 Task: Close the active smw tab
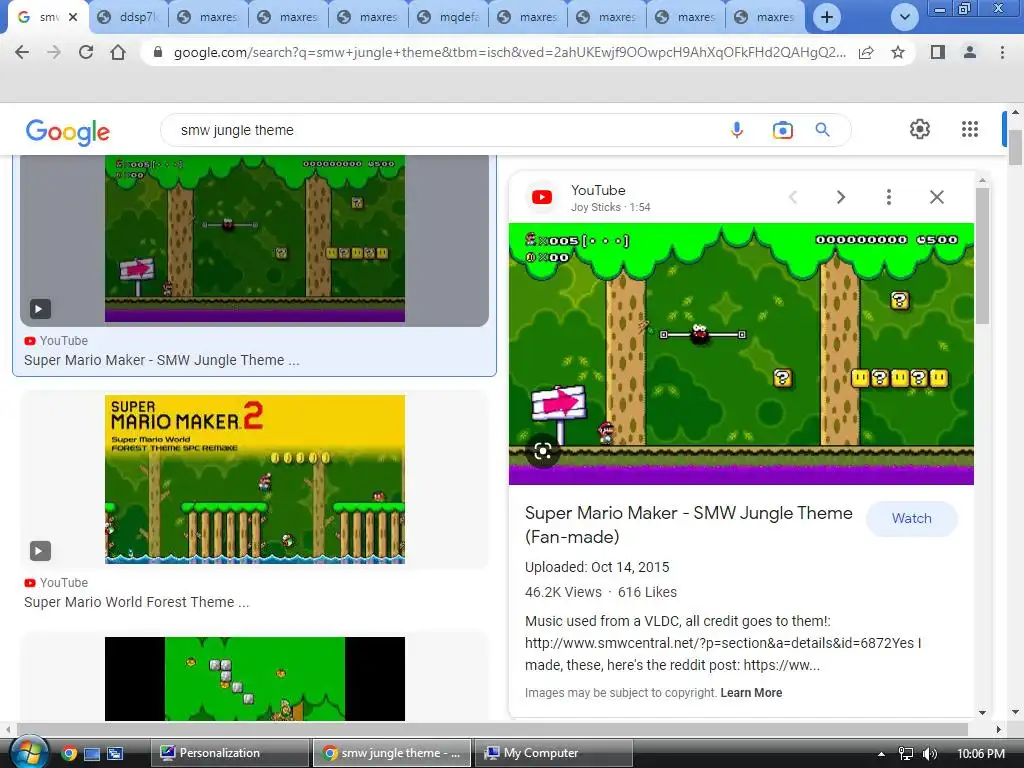(x=73, y=17)
